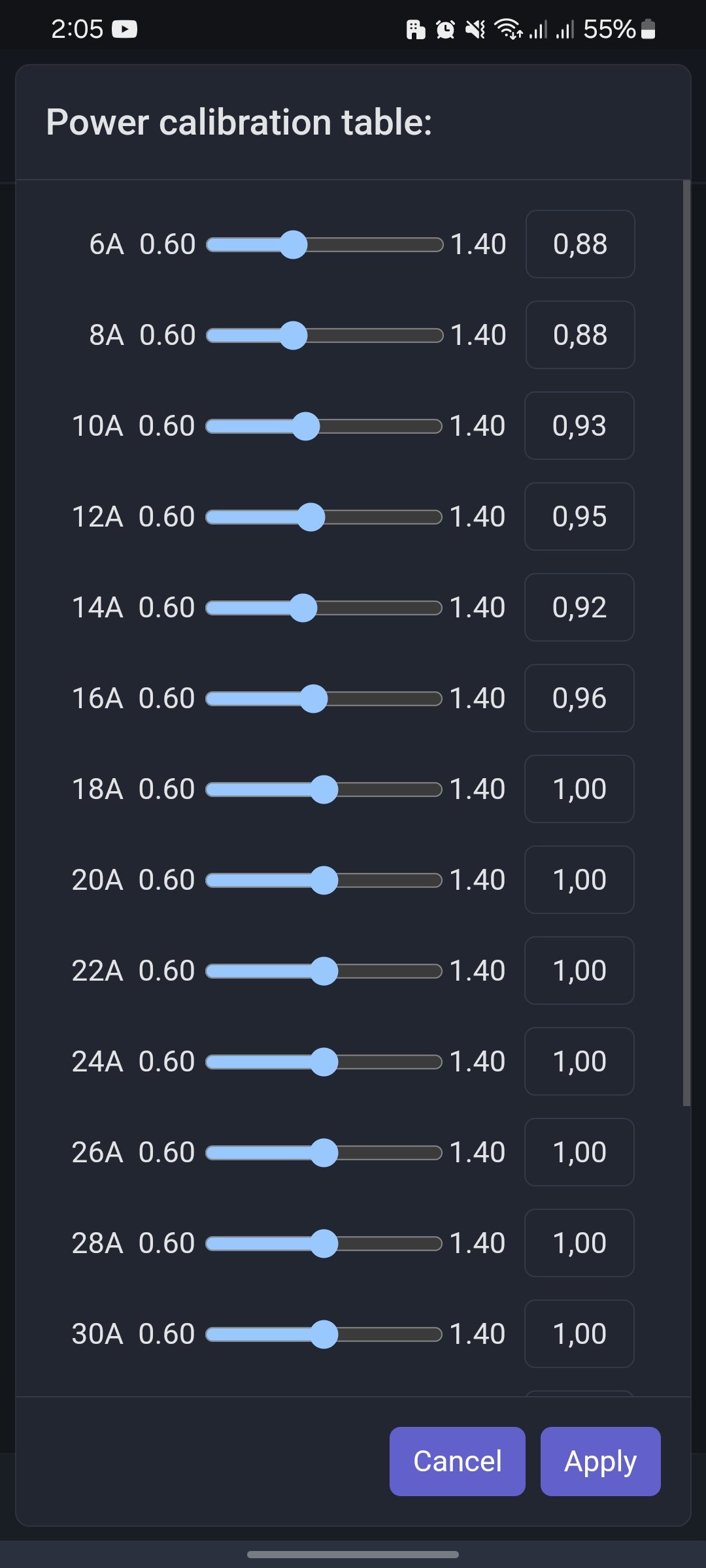The width and height of the screenshot is (706, 1568).
Task: Focus the 8A value field showing 0,88
Action: 580,335
